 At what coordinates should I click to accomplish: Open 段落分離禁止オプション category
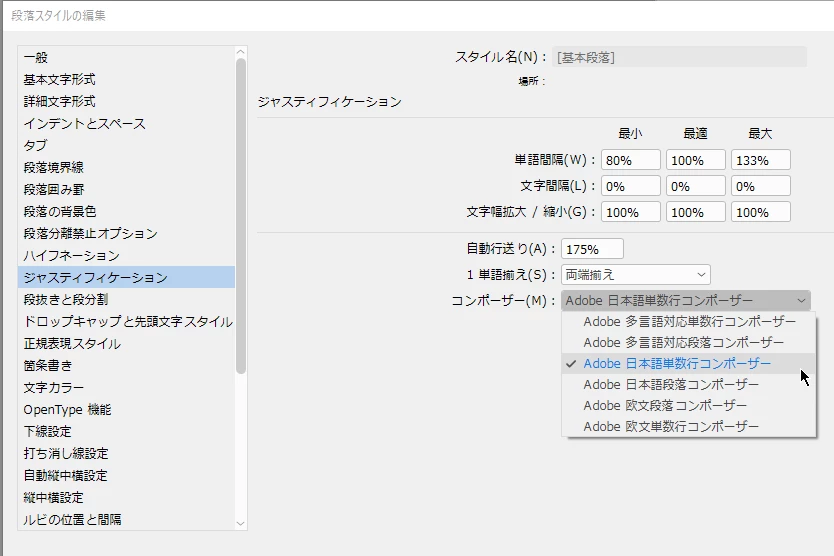click(x=126, y=233)
